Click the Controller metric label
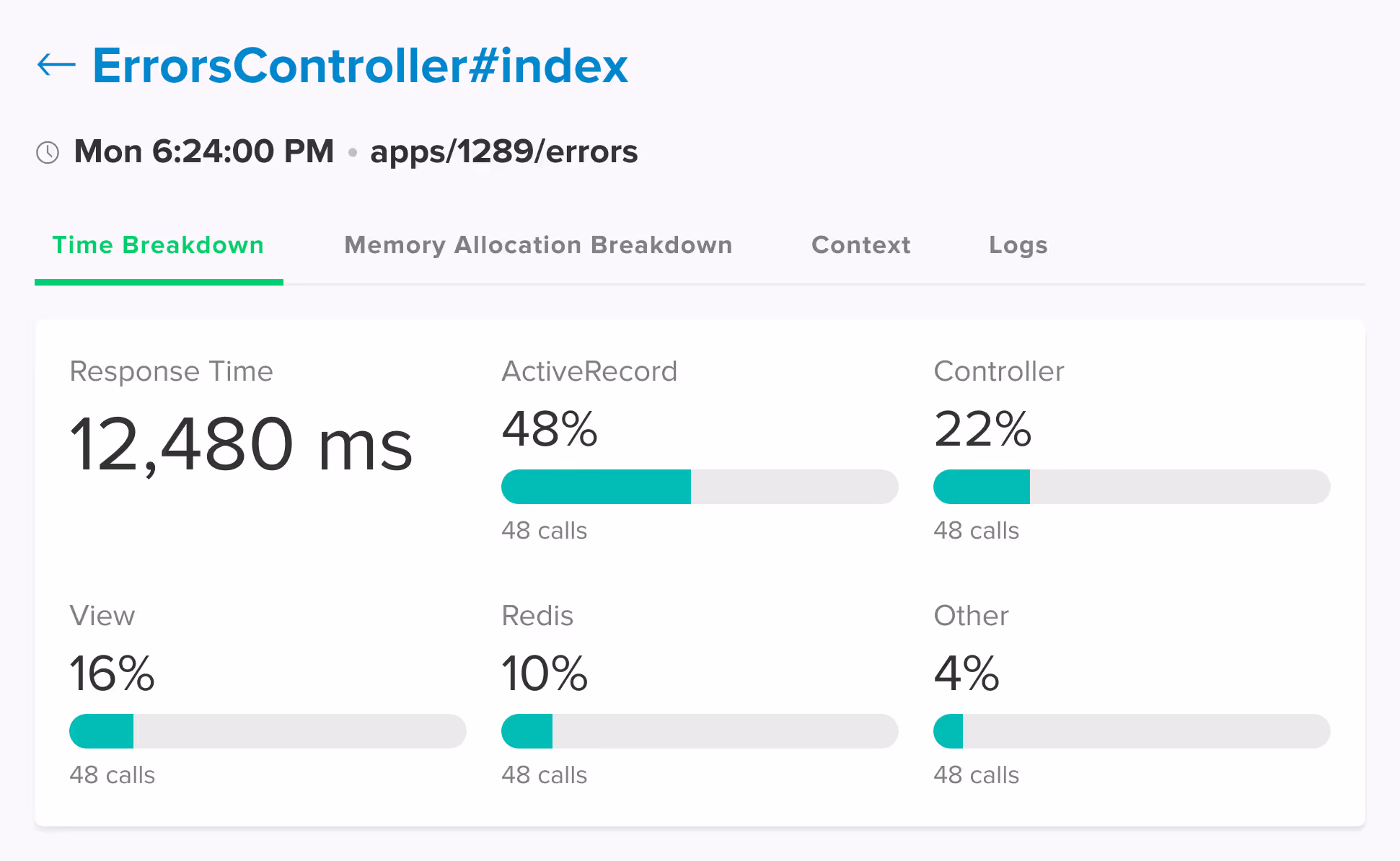 998,371
